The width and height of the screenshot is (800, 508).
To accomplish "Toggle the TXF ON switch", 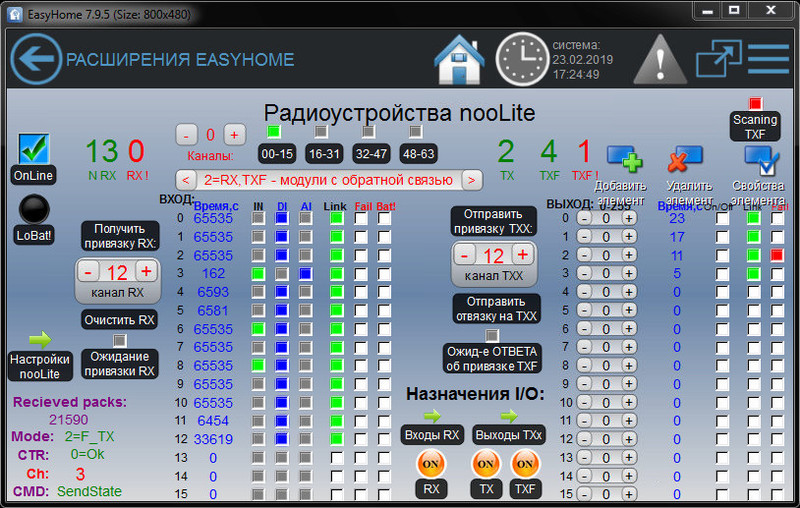I will (x=524, y=464).
